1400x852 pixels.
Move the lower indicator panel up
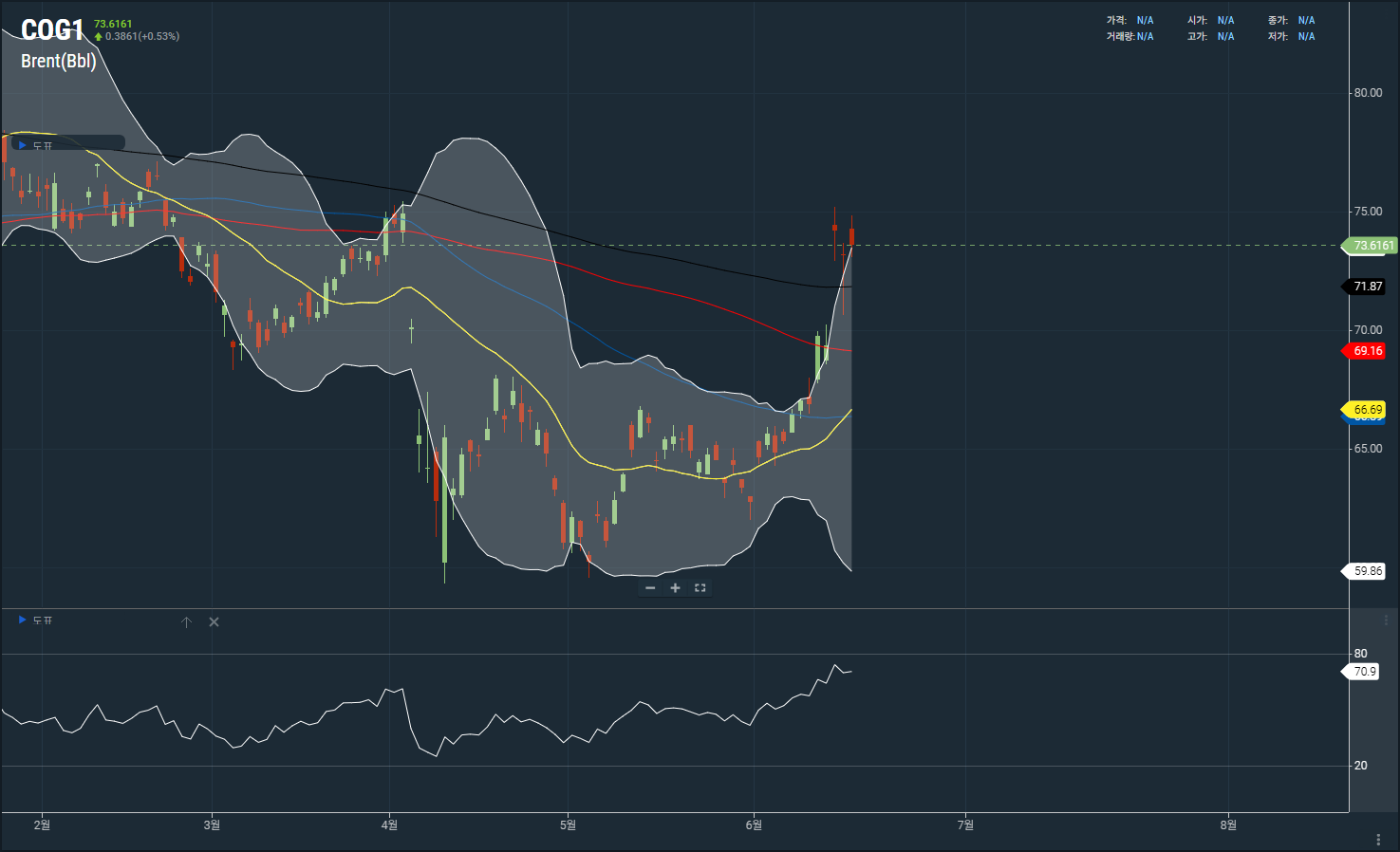click(x=186, y=622)
